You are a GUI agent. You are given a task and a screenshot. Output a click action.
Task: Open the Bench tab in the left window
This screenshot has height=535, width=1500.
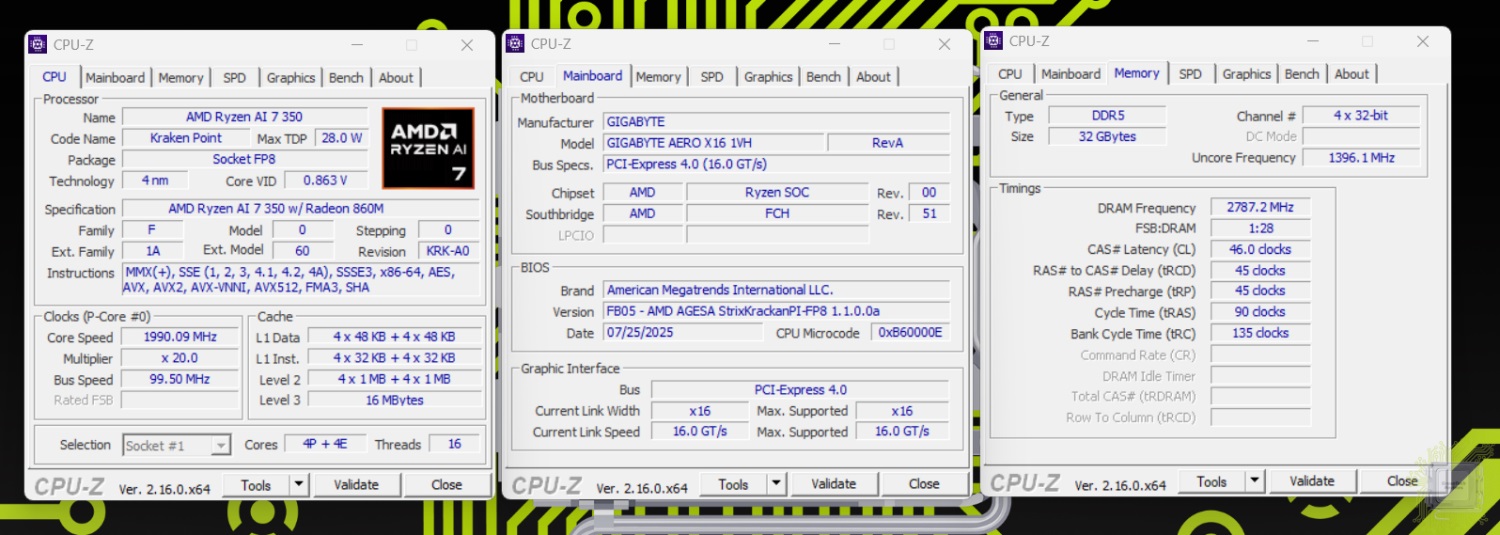tap(346, 77)
